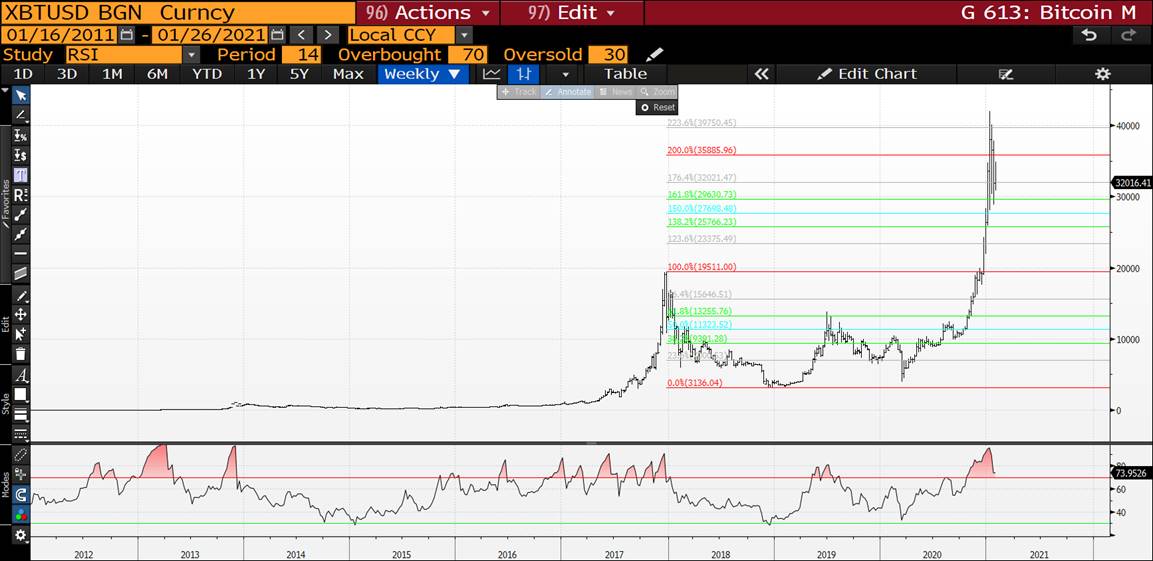Switch to line chart type
The width and height of the screenshot is (1153, 561).
click(x=491, y=74)
